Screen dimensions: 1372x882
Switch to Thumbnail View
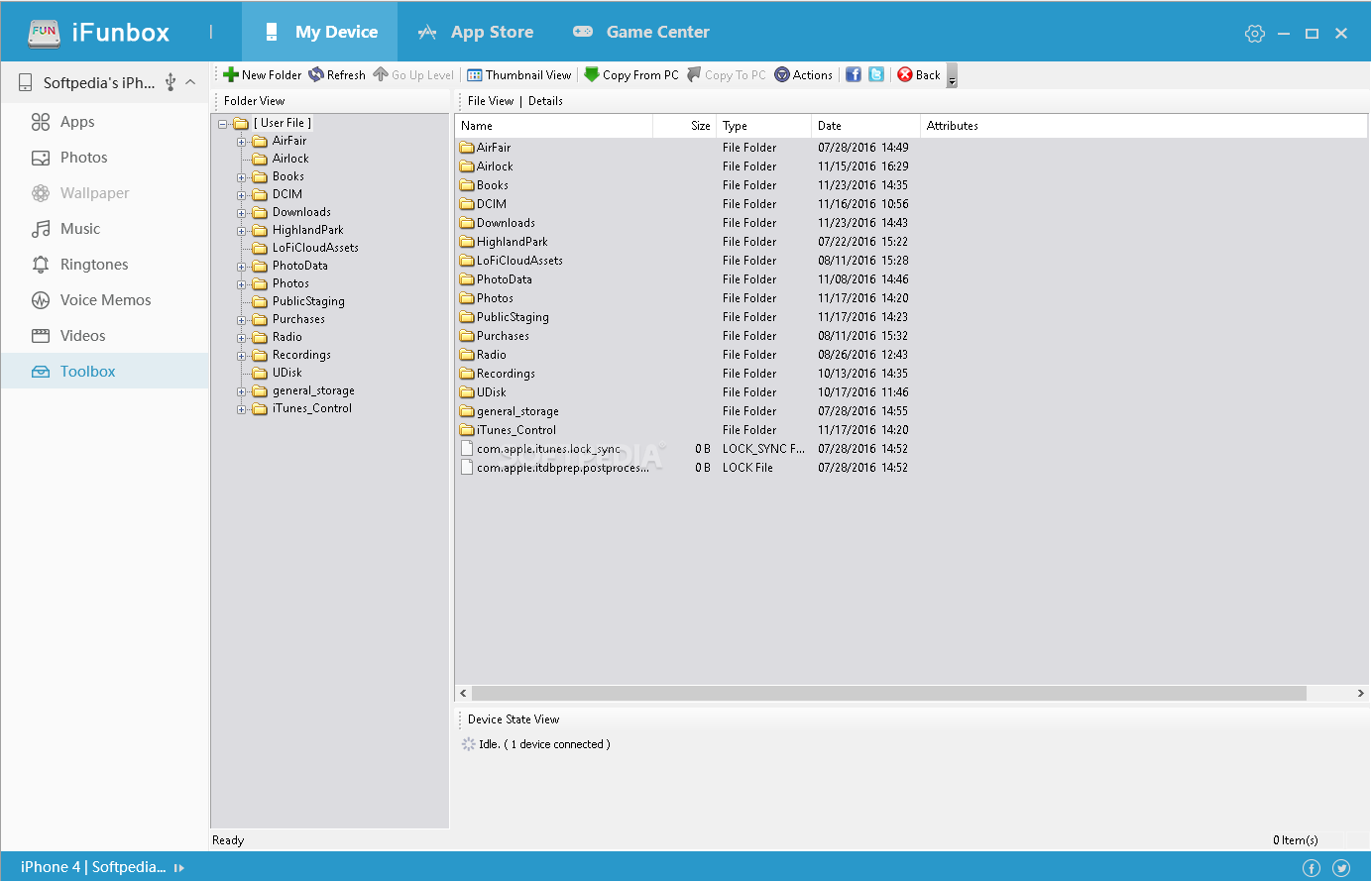tap(519, 74)
